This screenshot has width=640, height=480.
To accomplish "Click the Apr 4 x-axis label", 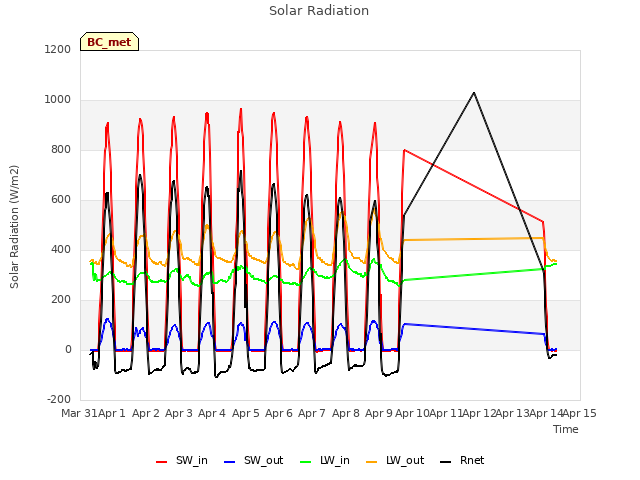I will point(212,413).
